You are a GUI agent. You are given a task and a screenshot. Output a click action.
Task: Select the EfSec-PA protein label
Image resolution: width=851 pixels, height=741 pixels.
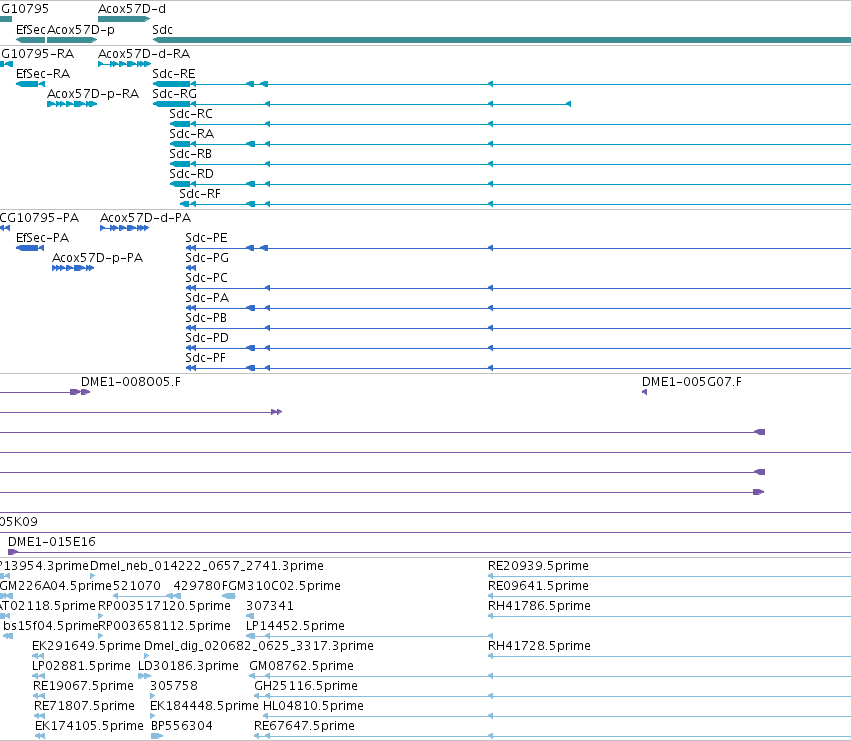pyautogui.click(x=42, y=238)
